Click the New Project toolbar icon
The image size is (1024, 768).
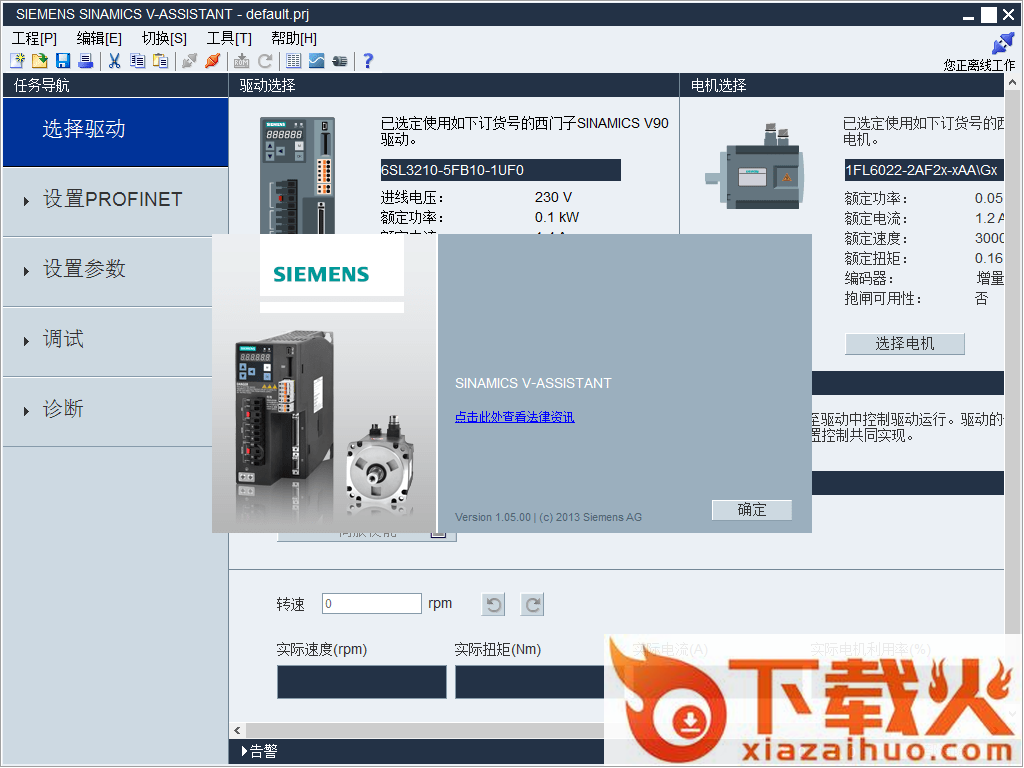18,61
